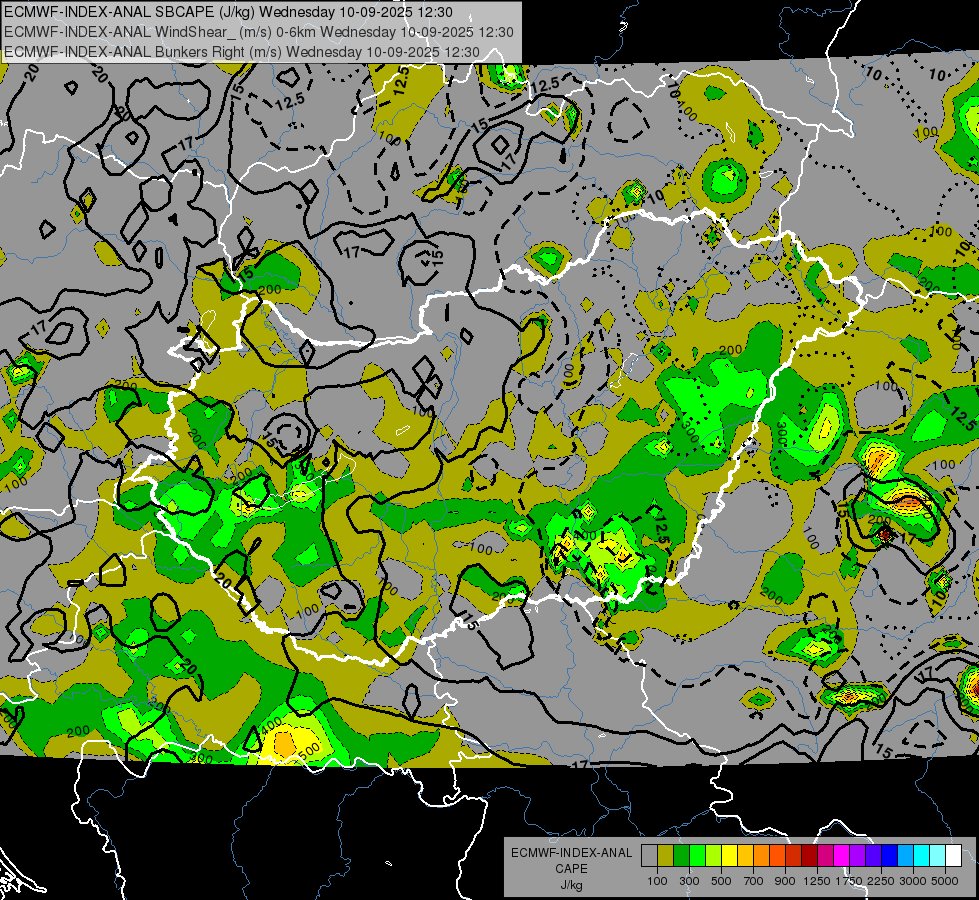Click the legend title ECMWF-INDEX-ANAL
The width and height of the screenshot is (979, 900).
click(571, 853)
